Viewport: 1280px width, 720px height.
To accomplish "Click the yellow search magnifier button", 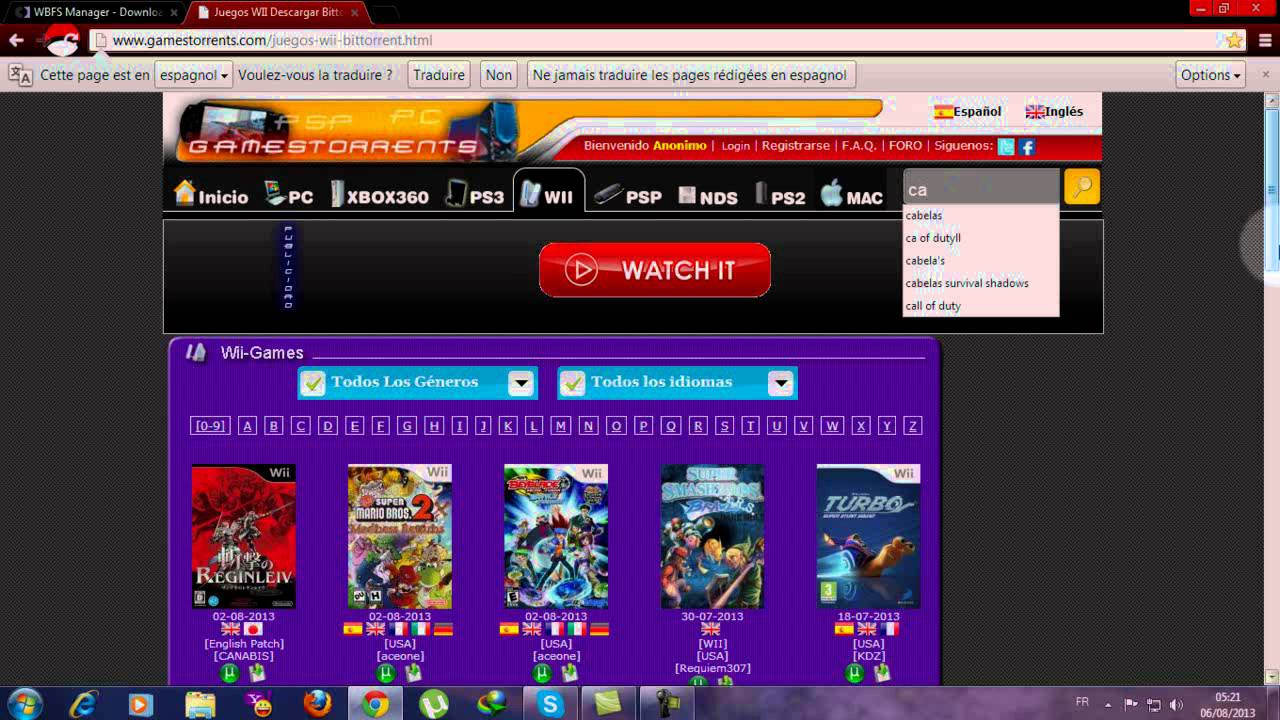I will pos(1082,187).
